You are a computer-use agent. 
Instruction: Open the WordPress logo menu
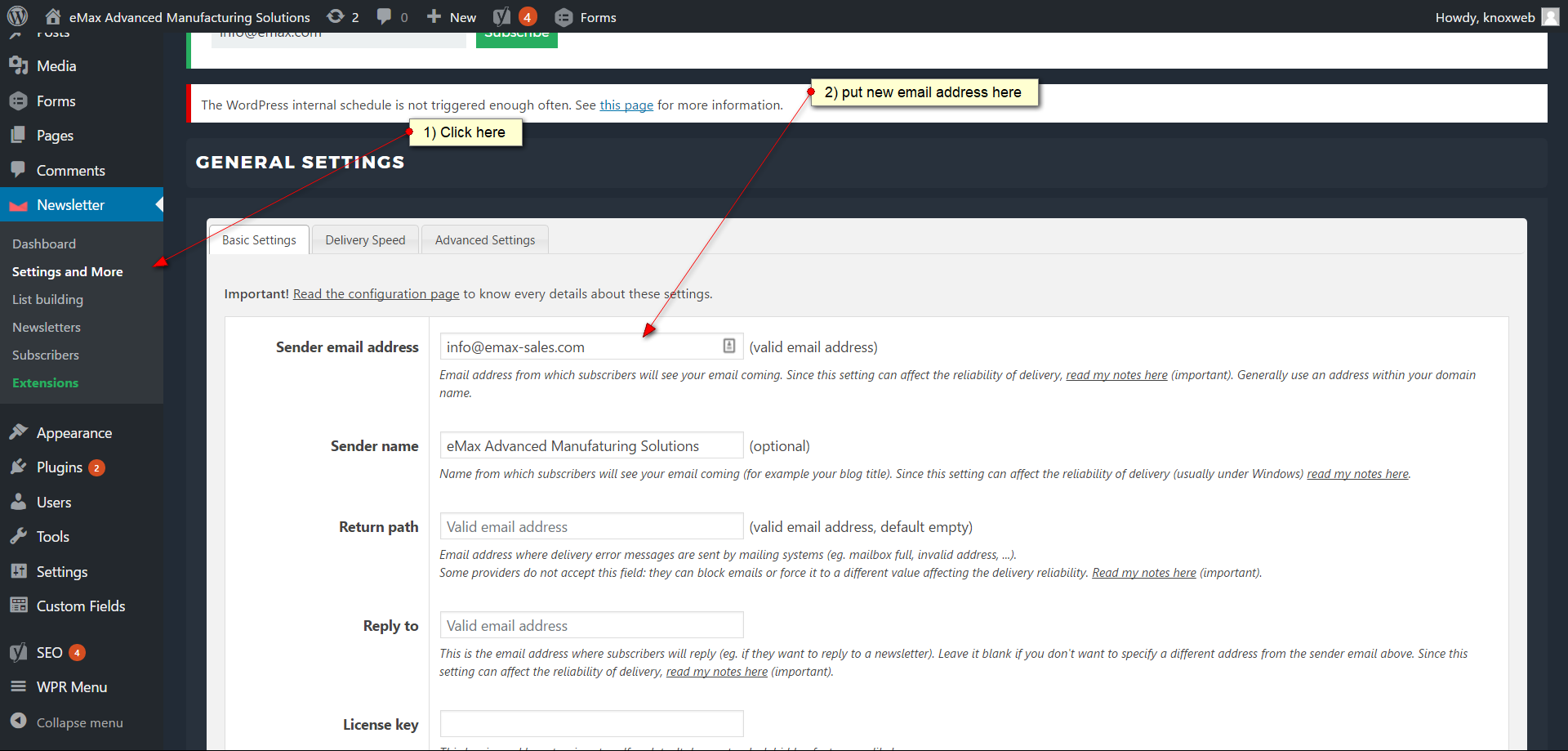point(17,16)
